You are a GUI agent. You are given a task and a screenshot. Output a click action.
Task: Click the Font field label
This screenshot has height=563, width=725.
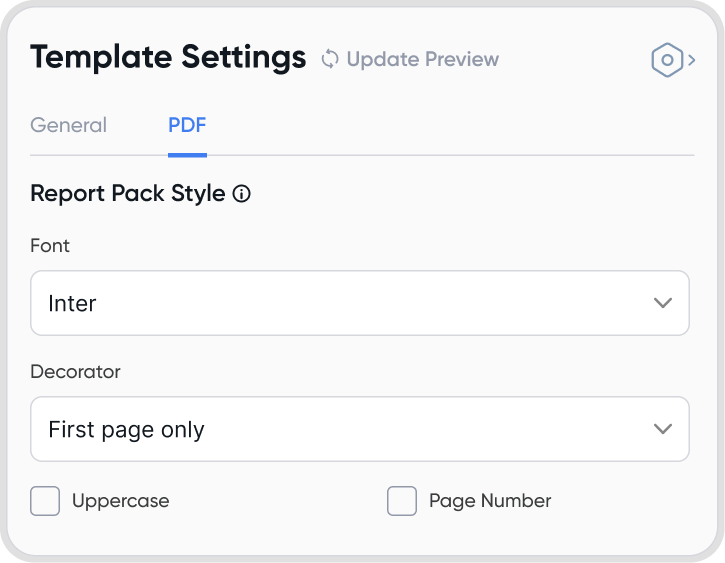[x=50, y=245]
